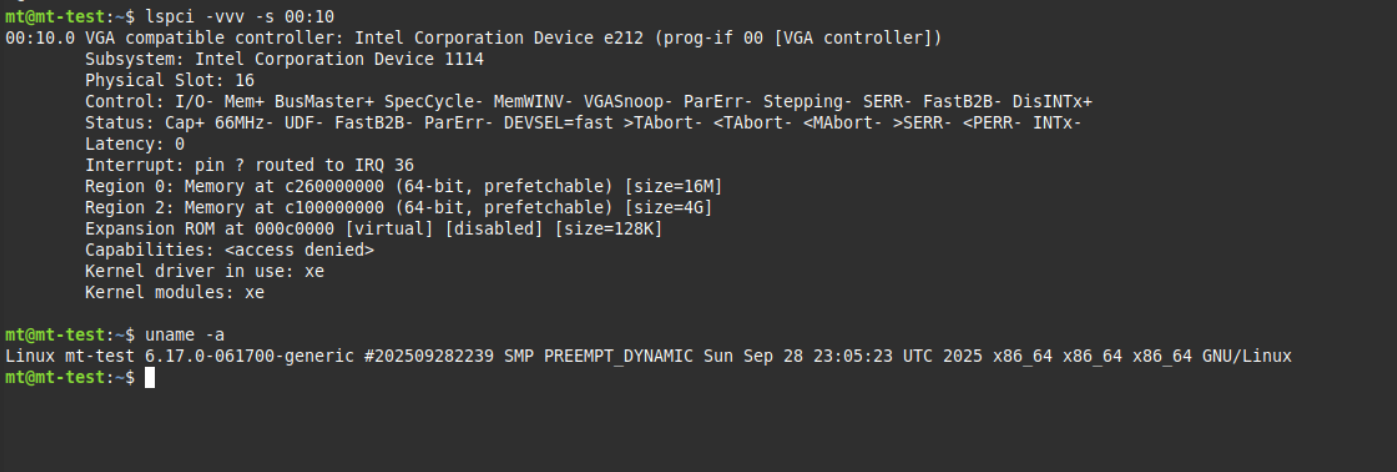
Task: Click the 'Physical Slot: 16' line
Action: 169,80
